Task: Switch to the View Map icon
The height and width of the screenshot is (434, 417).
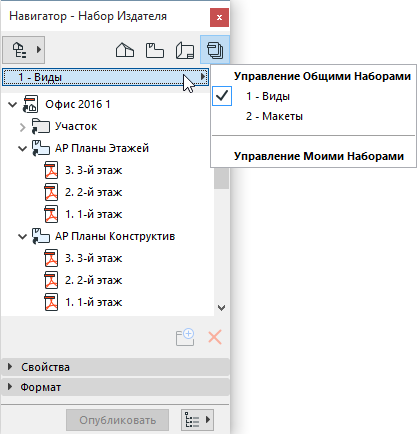Action: tap(155, 50)
